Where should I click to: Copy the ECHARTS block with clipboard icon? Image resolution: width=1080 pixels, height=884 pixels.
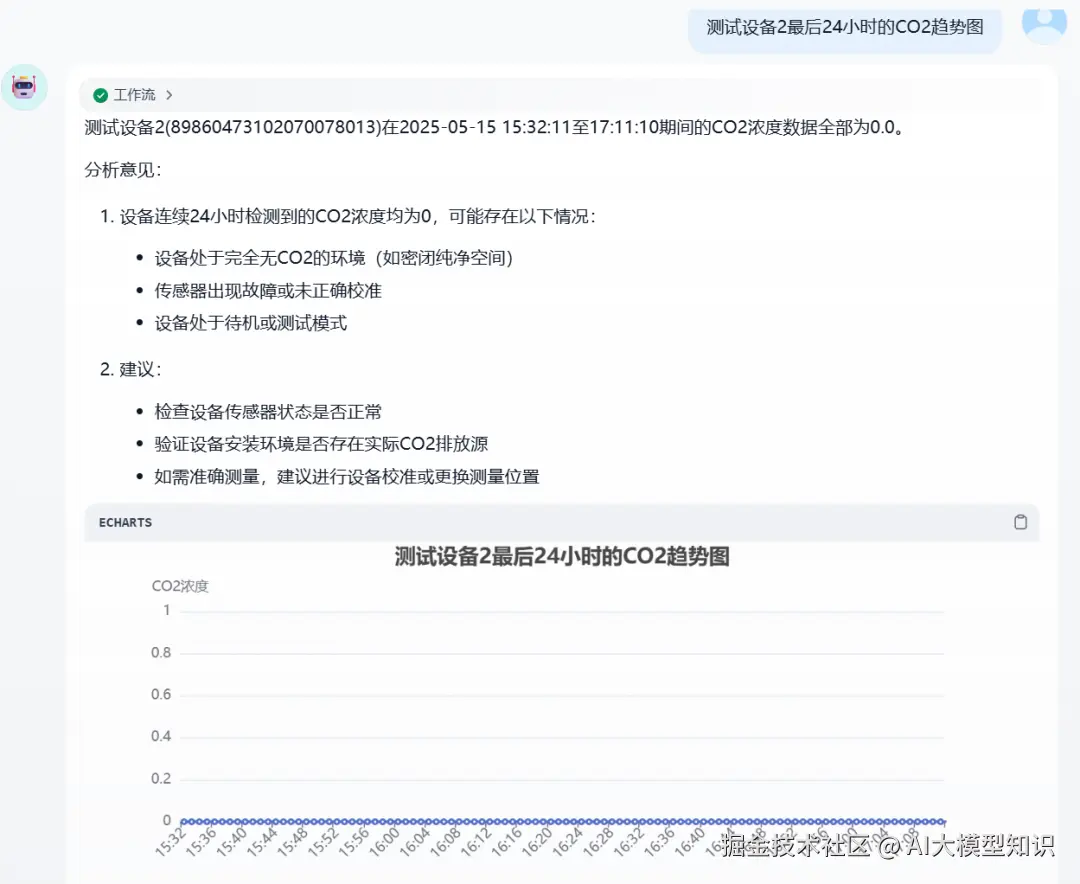[1020, 522]
